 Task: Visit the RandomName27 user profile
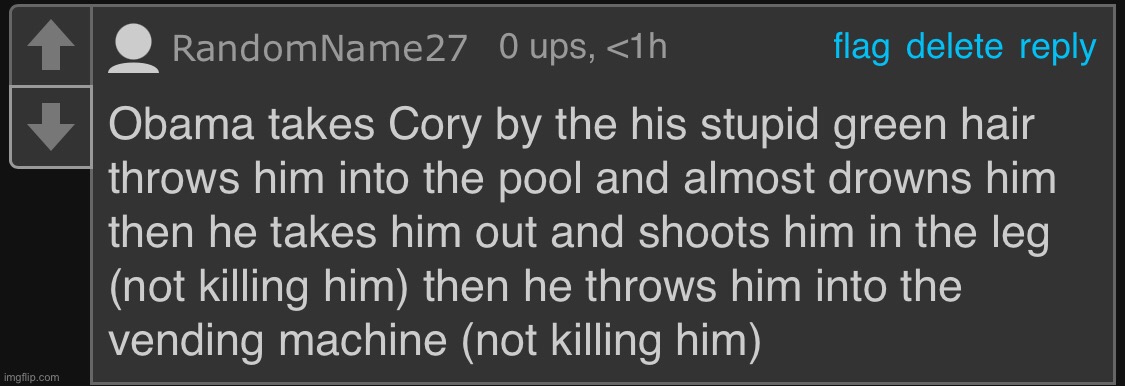coord(320,50)
